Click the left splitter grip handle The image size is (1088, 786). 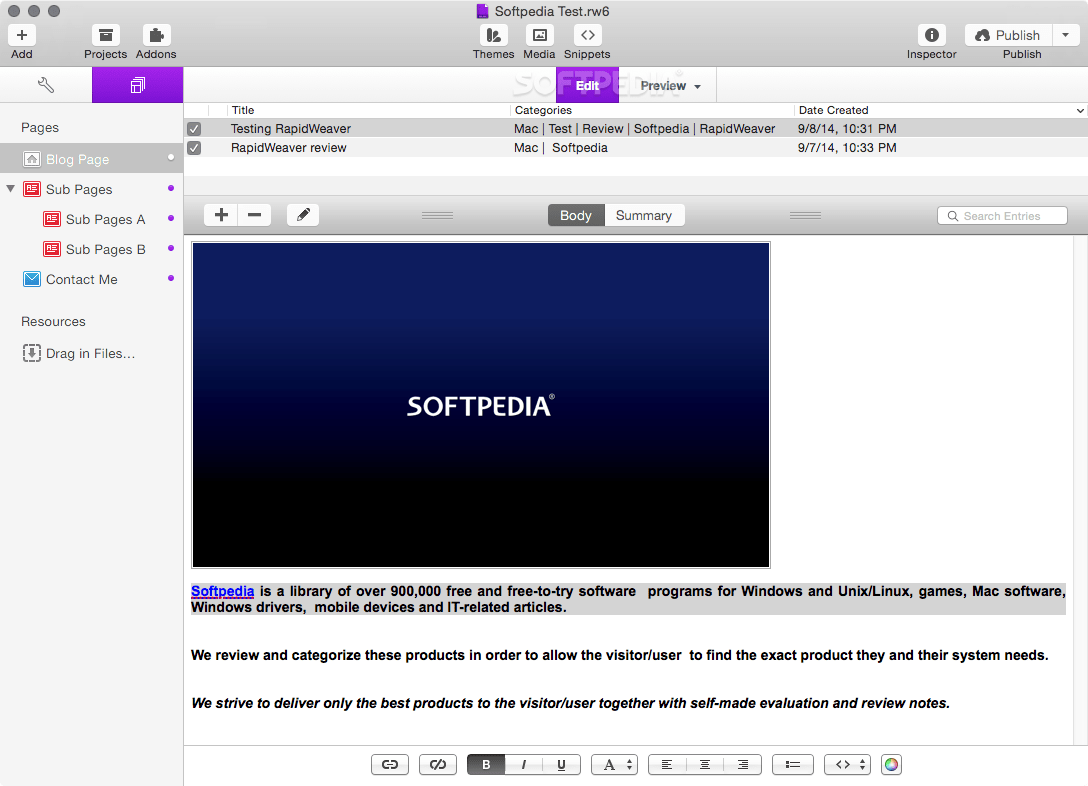coord(437,216)
